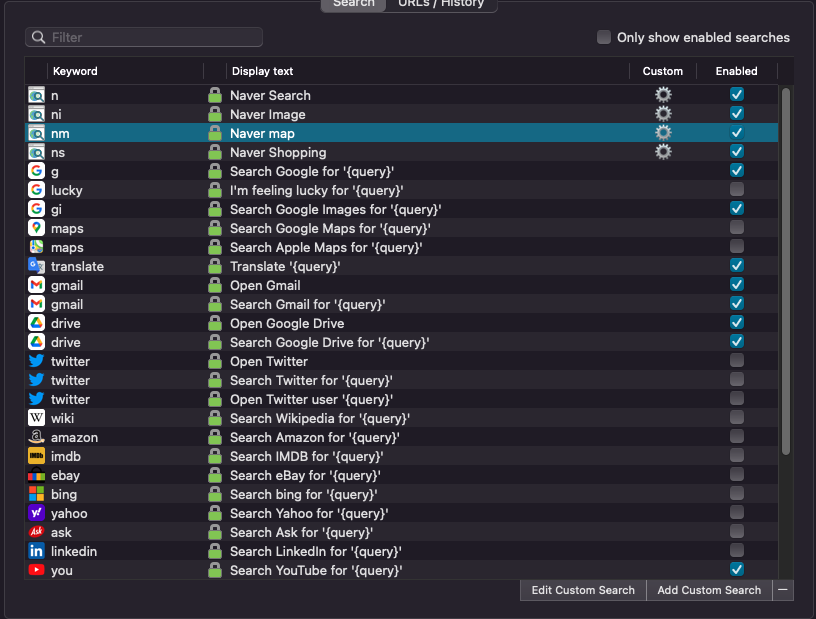This screenshot has width=816, height=619.
Task: Click the green lock icon beside Naver Search
Action: tap(214, 95)
